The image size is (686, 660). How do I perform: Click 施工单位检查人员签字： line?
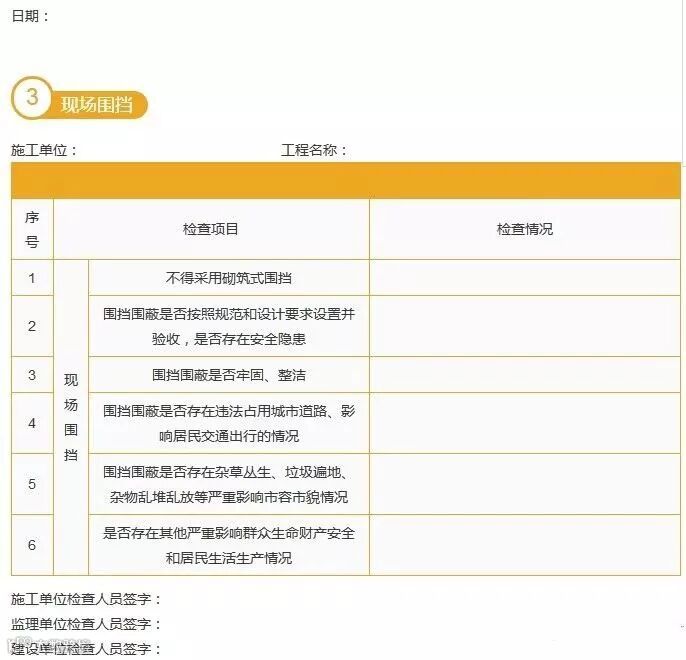click(86, 599)
